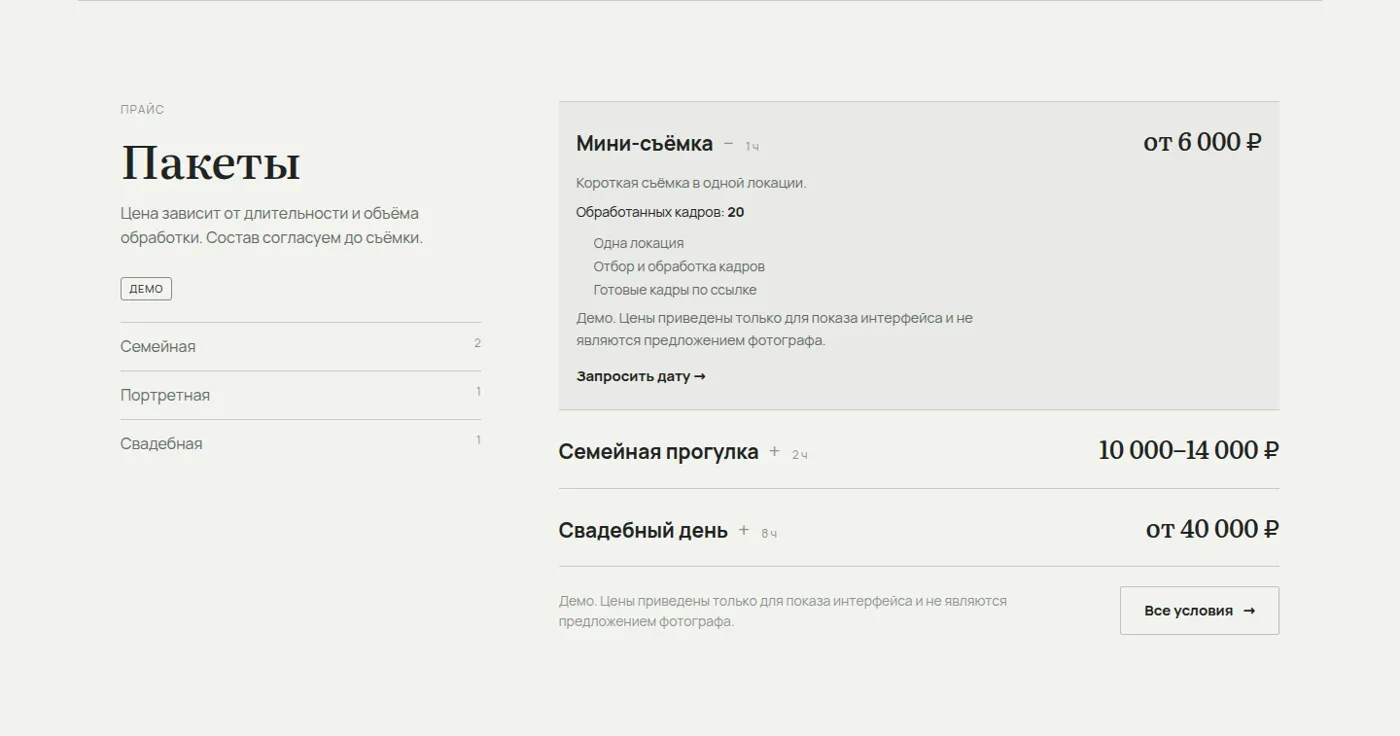This screenshot has height=736, width=1400.
Task: Click the plus icon beside Свадебный день
Action: (x=743, y=530)
